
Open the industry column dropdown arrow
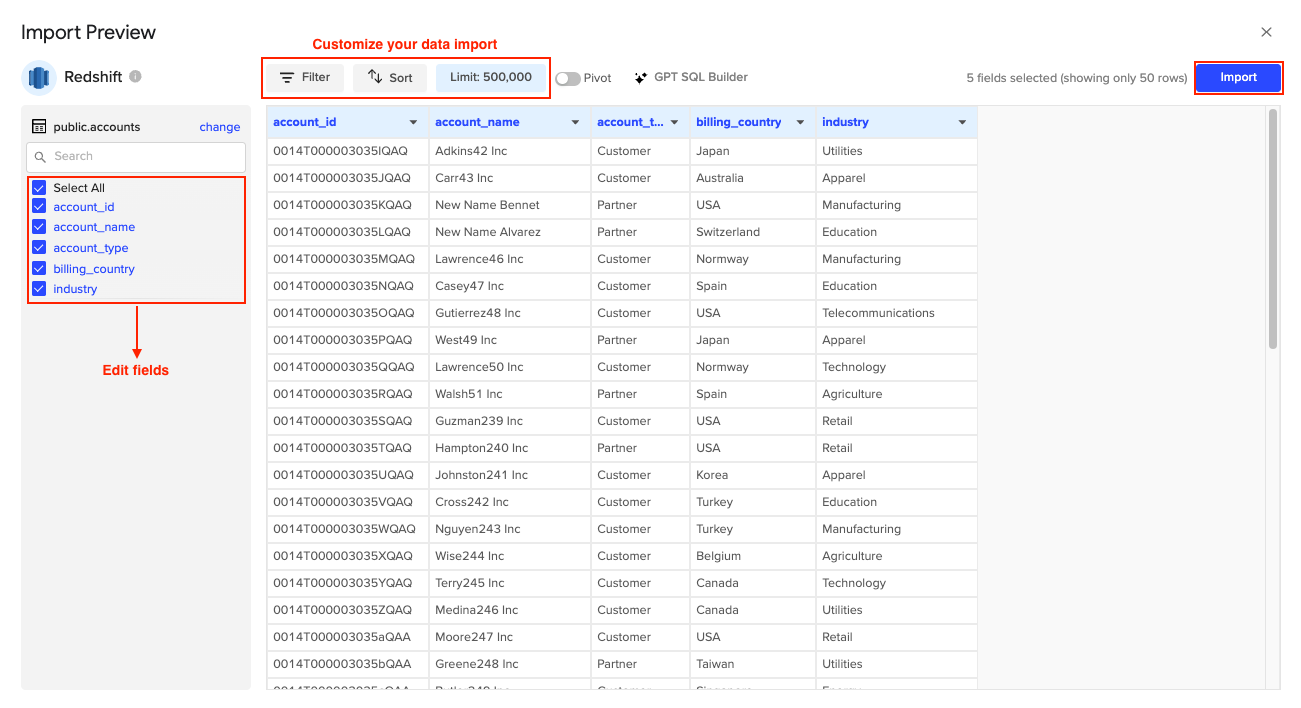pos(962,123)
